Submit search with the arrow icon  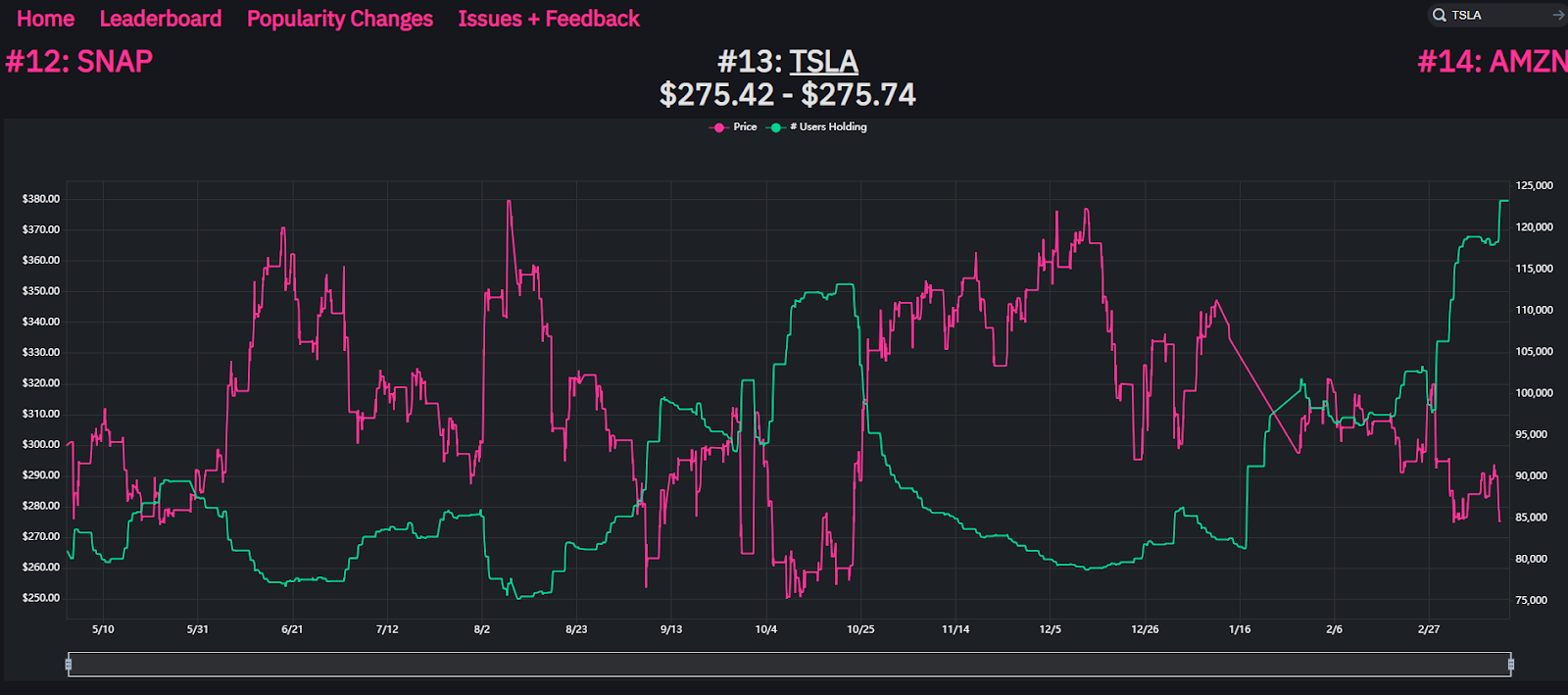(x=1558, y=15)
